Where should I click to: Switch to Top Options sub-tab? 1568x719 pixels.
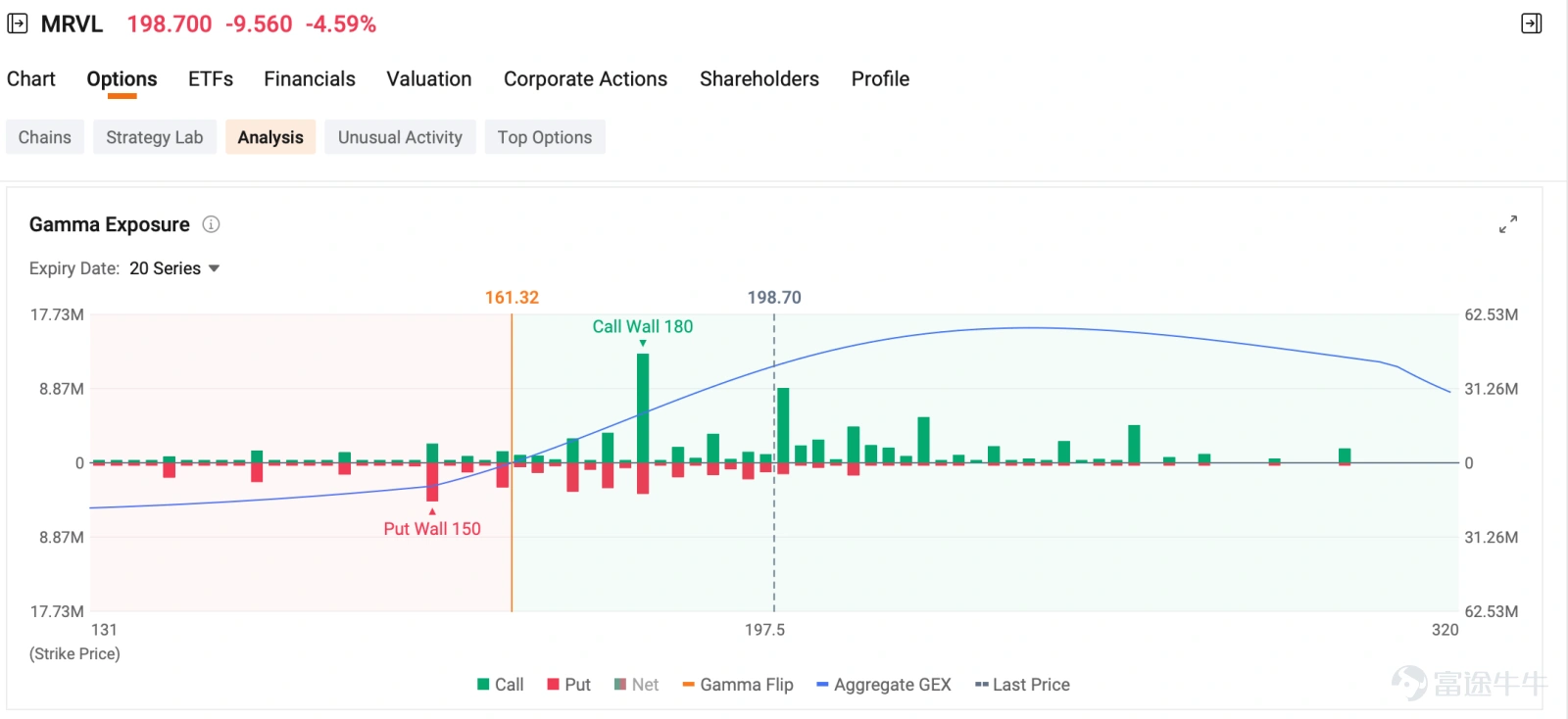[x=545, y=137]
